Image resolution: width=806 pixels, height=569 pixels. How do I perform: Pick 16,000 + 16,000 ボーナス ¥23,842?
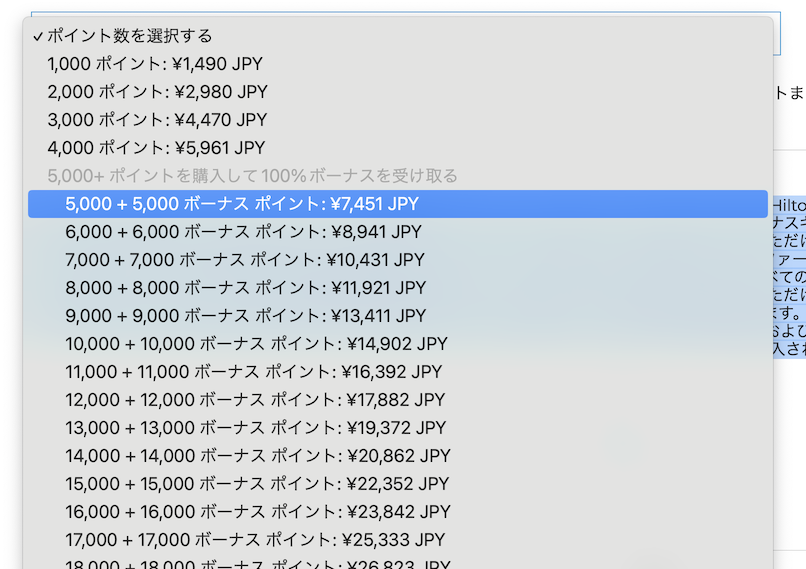click(398, 512)
